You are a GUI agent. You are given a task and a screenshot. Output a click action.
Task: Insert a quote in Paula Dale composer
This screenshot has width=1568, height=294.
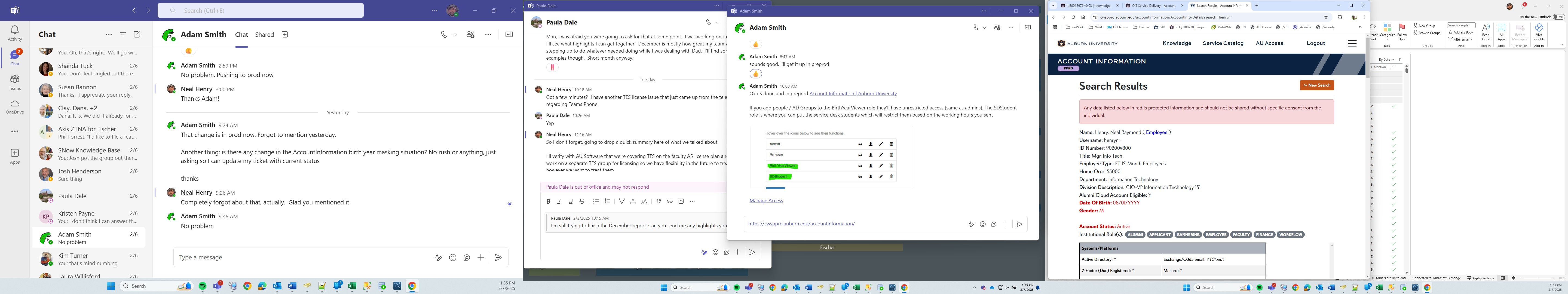(x=658, y=201)
